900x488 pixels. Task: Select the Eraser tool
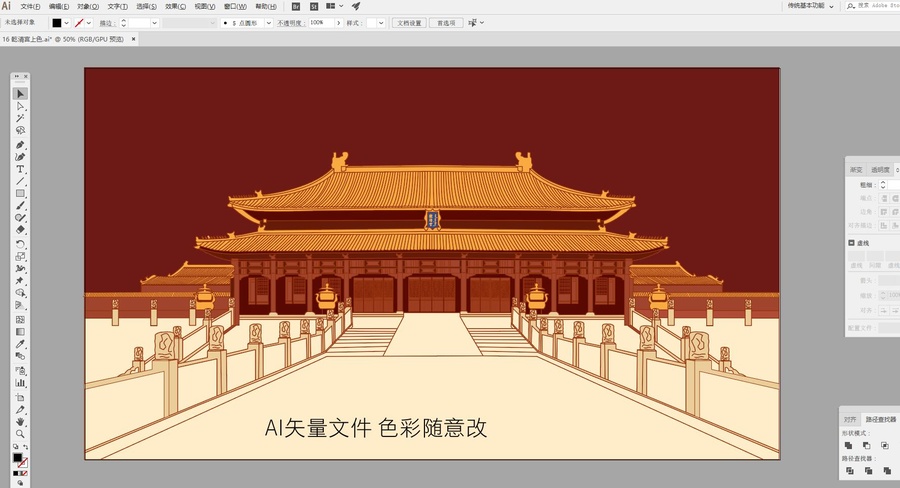click(20, 230)
